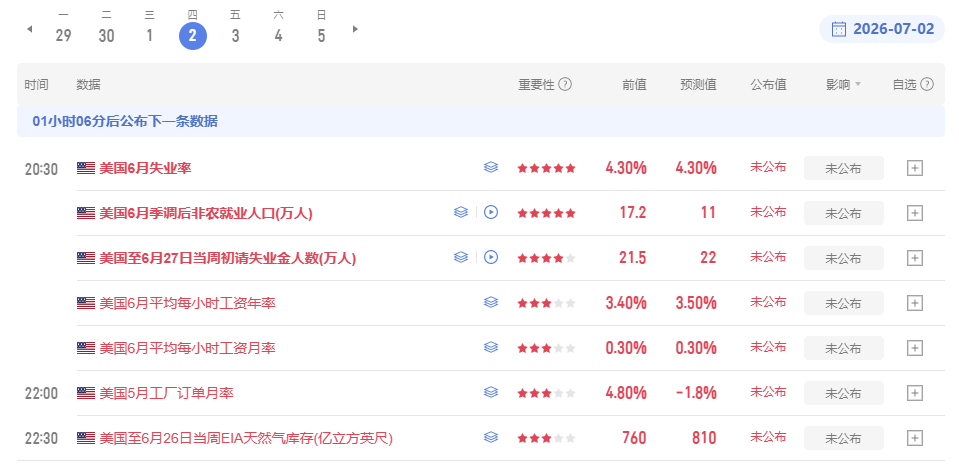The image size is (959, 470).
Task: Open the 影响 filter dropdown
Action: coord(843,84)
